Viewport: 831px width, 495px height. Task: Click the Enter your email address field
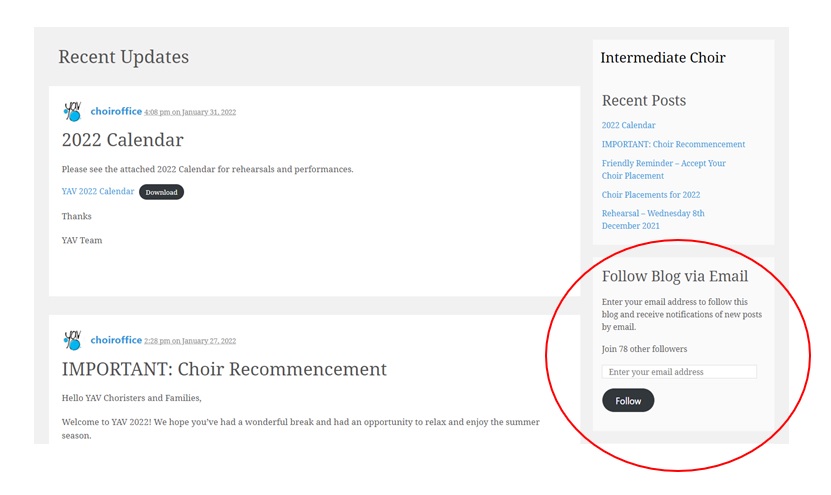(679, 372)
